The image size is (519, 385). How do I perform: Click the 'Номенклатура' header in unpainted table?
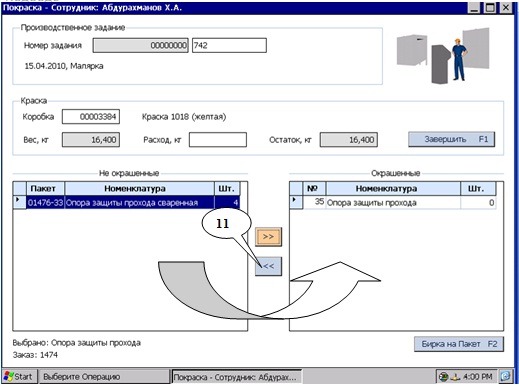pyautogui.click(x=139, y=189)
